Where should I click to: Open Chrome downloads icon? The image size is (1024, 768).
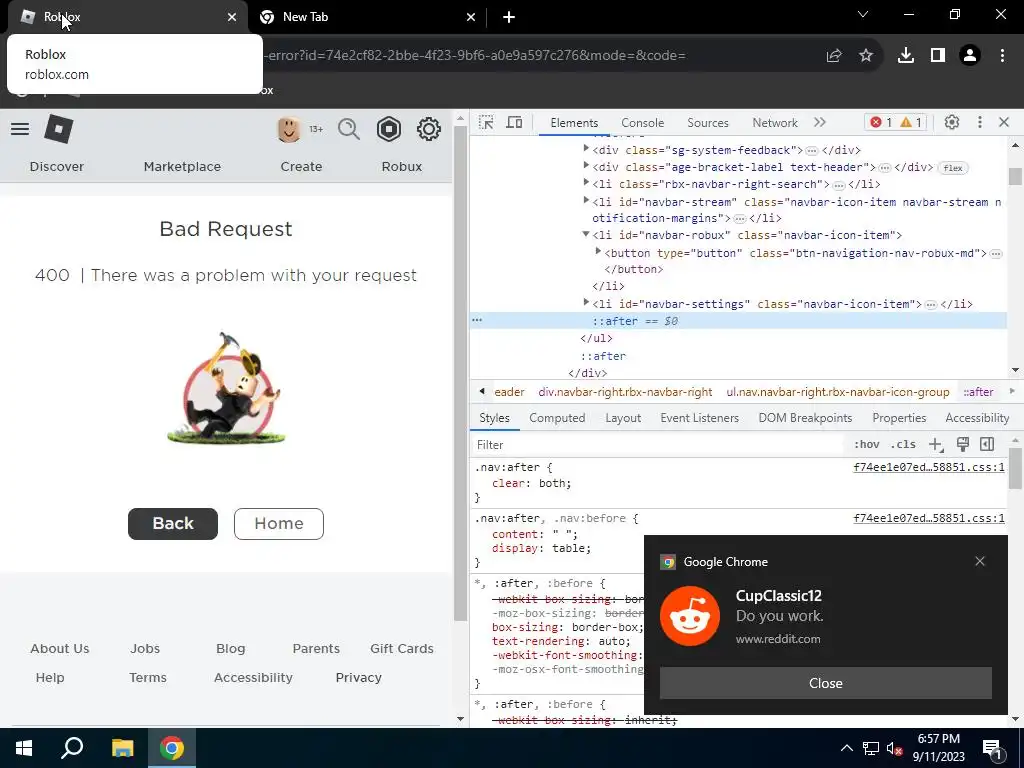906,56
